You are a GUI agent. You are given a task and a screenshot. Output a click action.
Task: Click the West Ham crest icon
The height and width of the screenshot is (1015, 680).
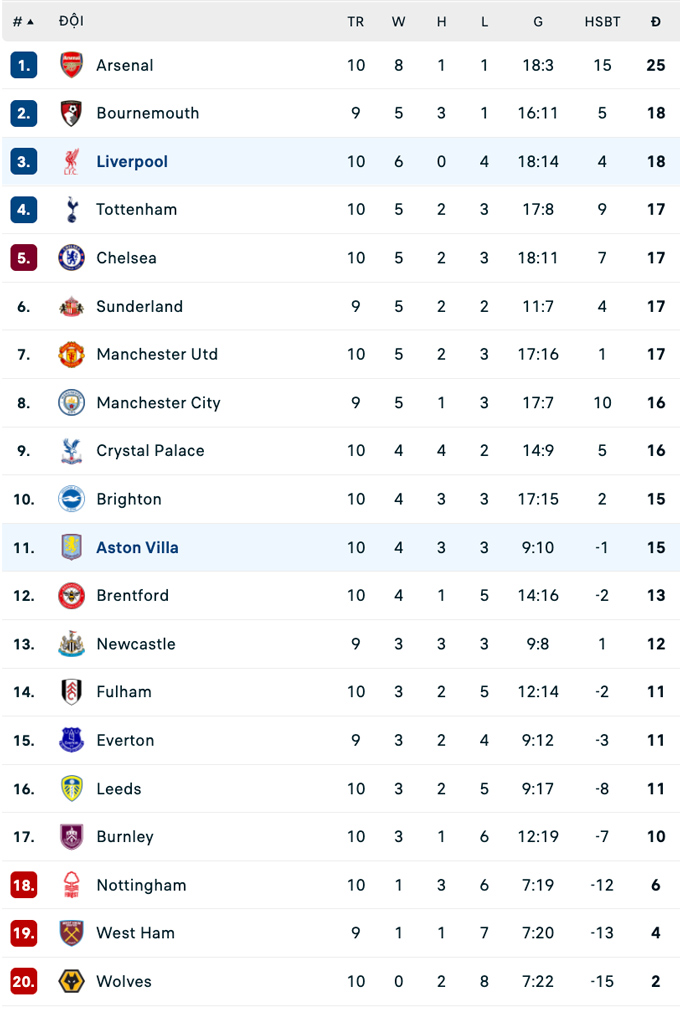(71, 933)
